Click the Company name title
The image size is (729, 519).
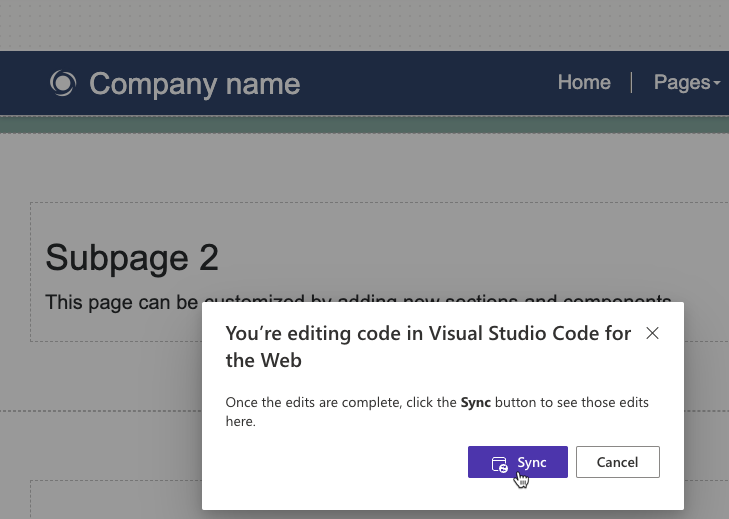[x=195, y=84]
